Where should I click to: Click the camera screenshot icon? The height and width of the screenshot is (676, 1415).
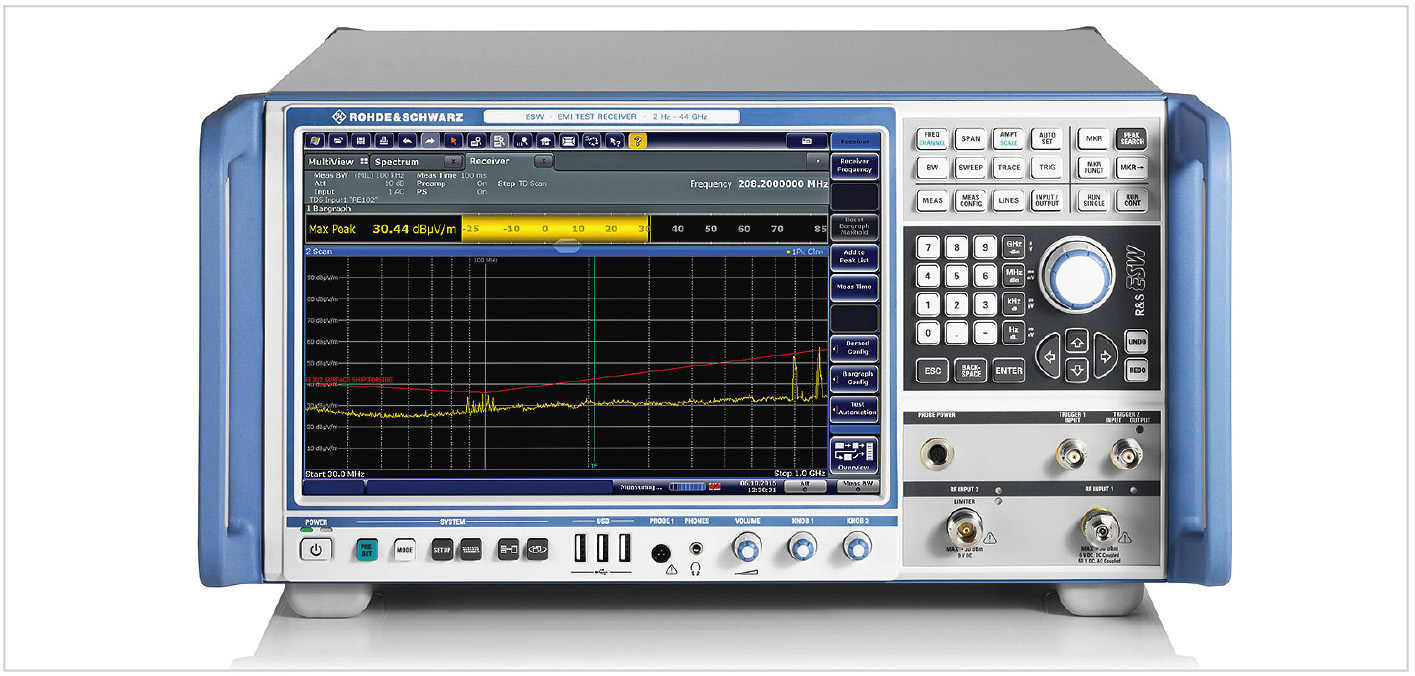pos(807,141)
